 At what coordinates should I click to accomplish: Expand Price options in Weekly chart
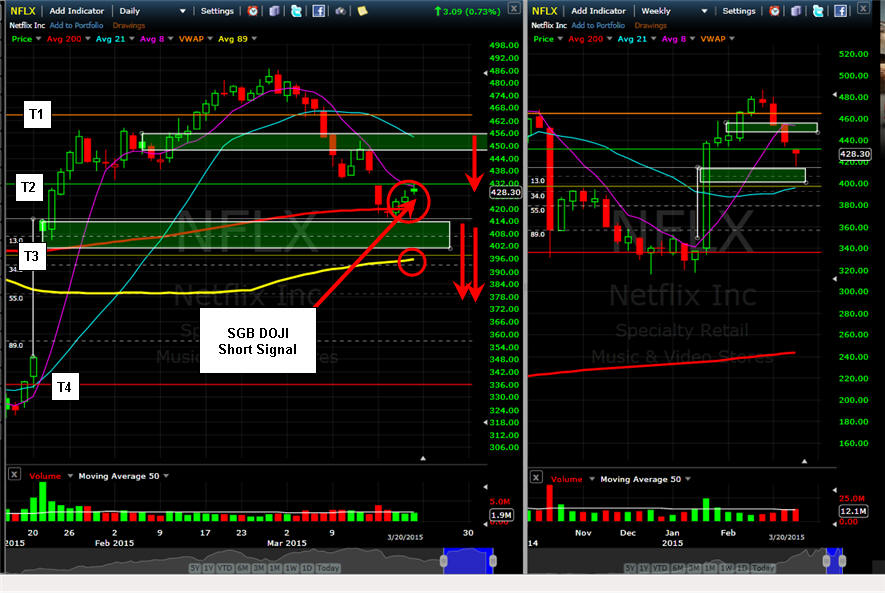(560, 39)
